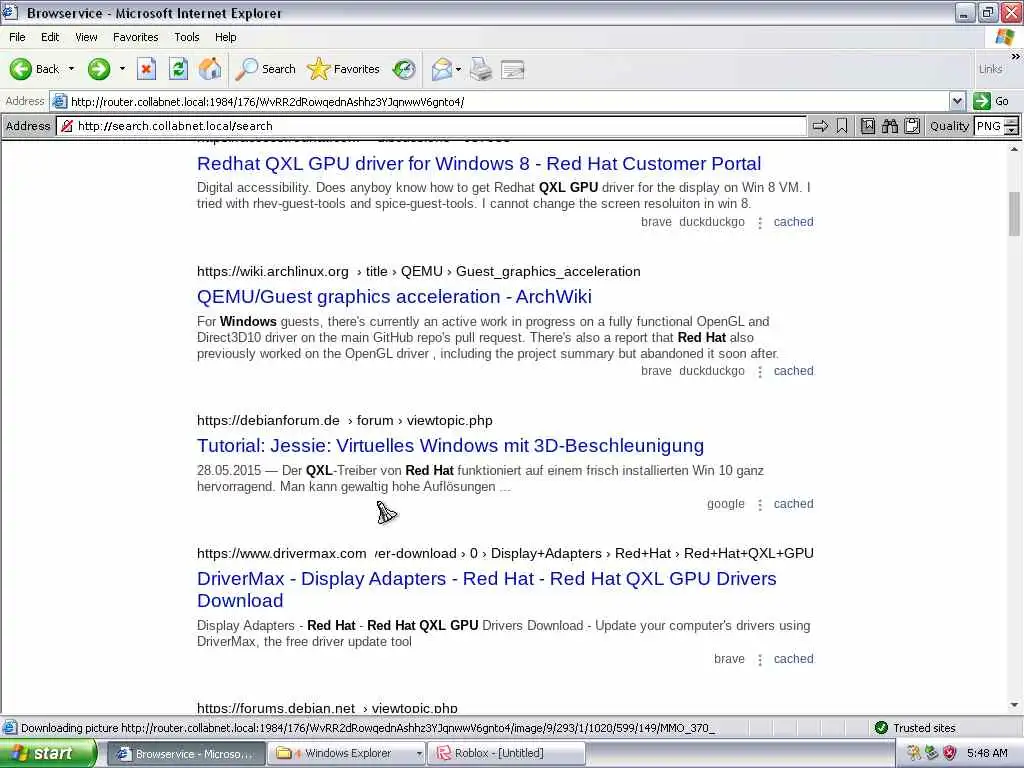1024x768 pixels.
Task: Open the Help menu
Action: click(225, 37)
